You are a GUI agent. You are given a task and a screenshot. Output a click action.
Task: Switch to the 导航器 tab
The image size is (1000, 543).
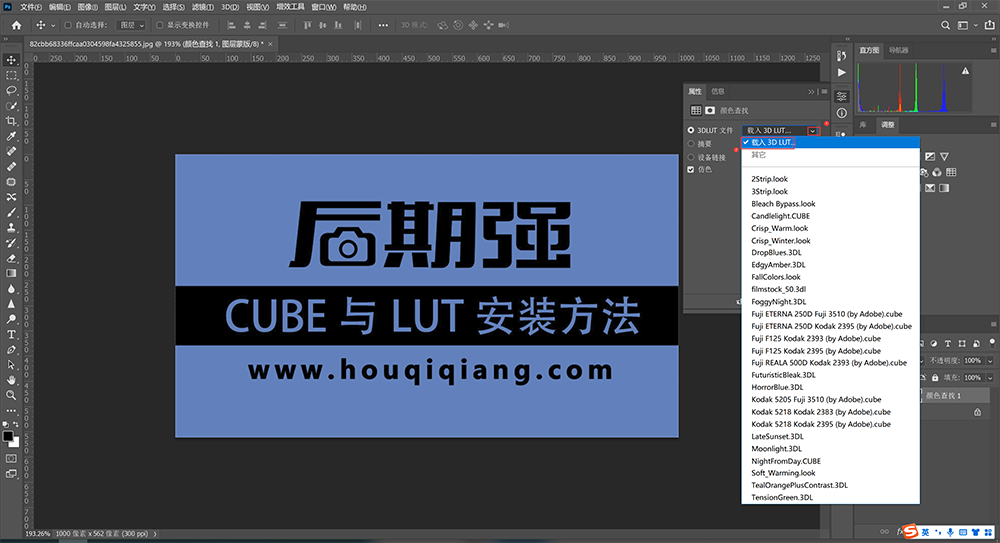pos(899,50)
